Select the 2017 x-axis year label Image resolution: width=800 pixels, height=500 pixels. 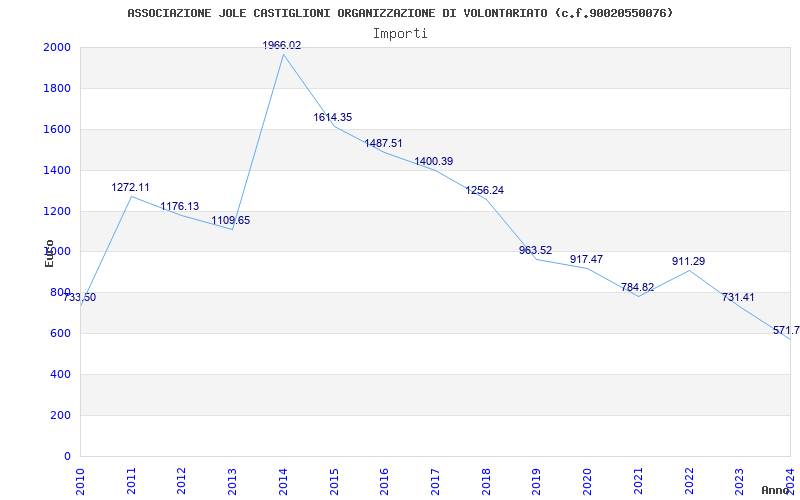[x=435, y=481]
